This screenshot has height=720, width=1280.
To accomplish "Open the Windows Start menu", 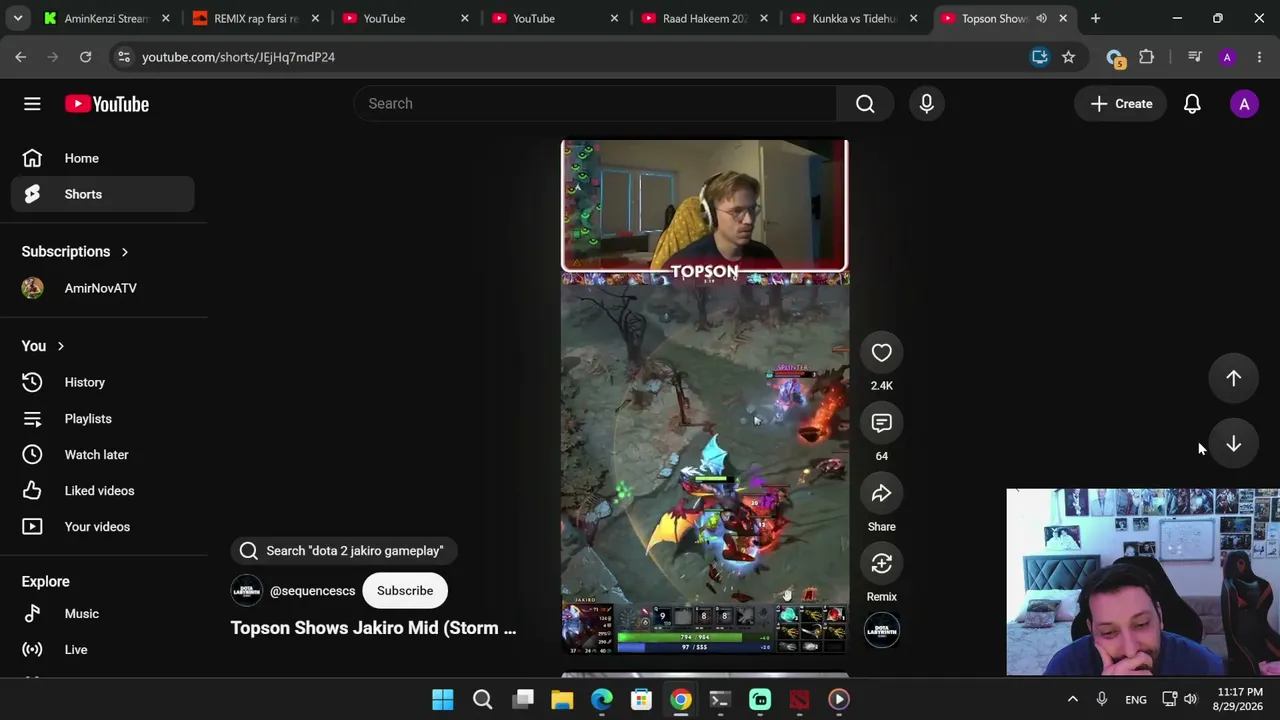I will 442,699.
